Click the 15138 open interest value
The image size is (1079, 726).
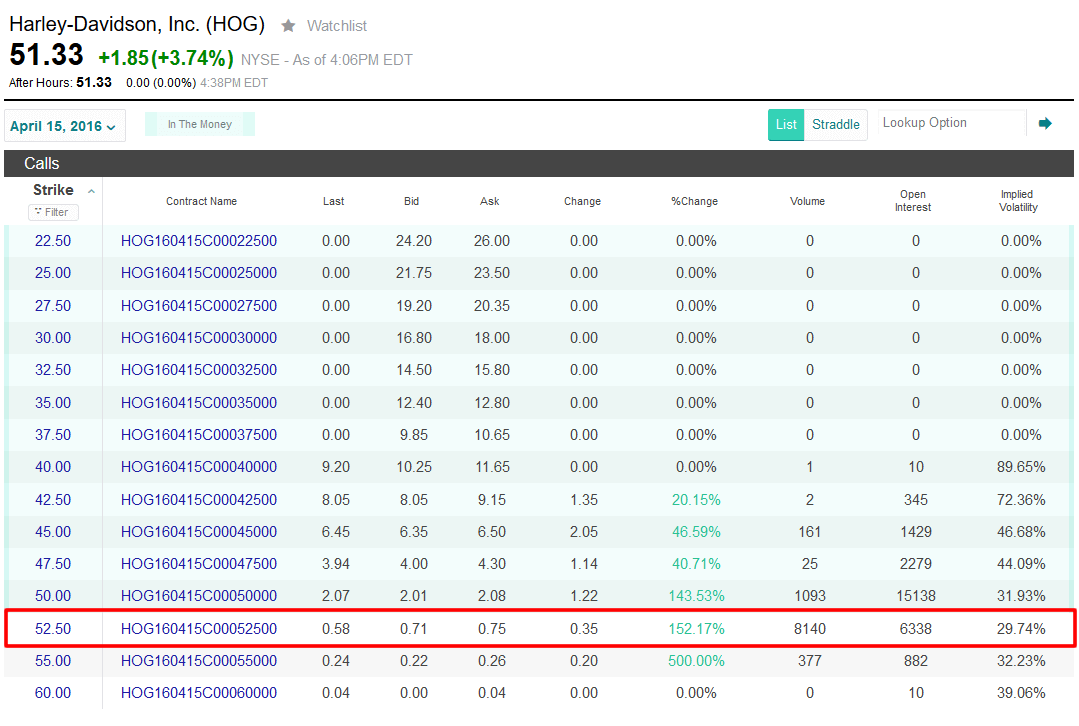point(915,596)
